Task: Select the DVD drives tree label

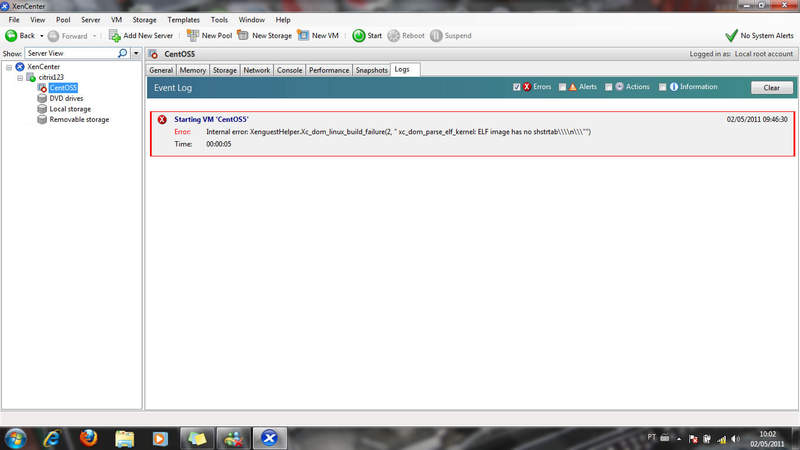Action: pos(66,98)
